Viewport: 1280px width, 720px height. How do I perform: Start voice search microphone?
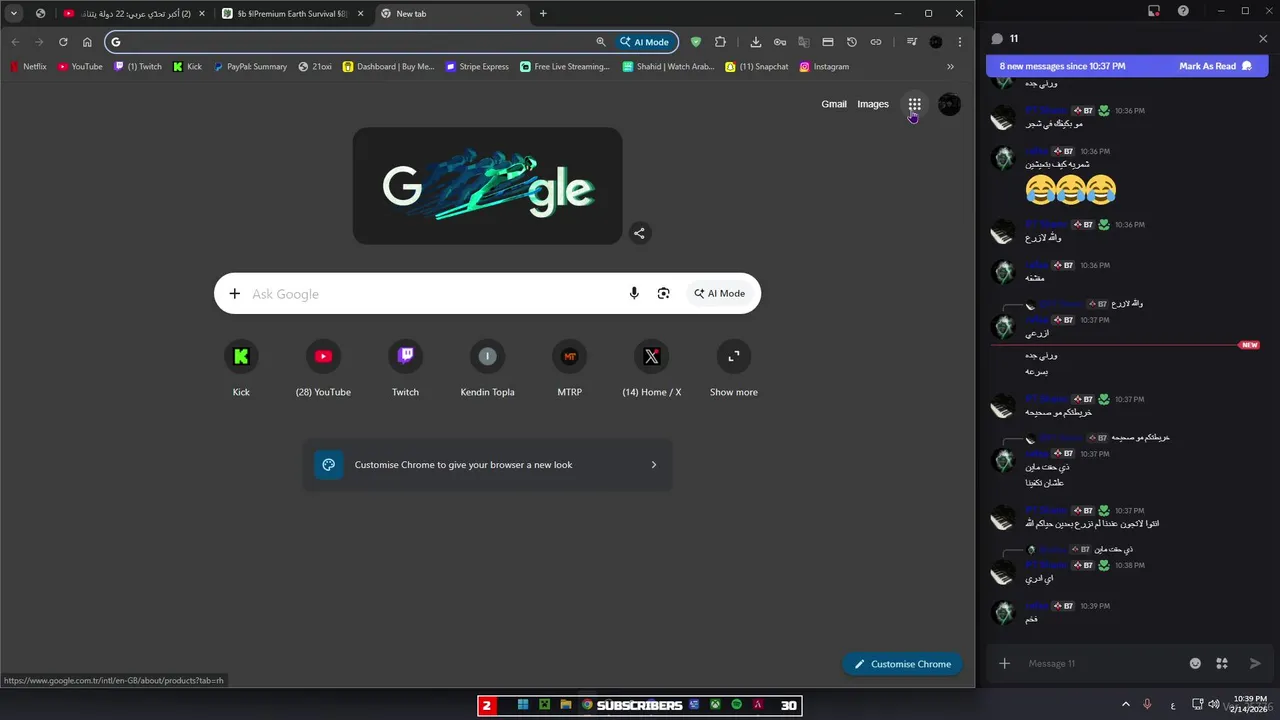634,293
